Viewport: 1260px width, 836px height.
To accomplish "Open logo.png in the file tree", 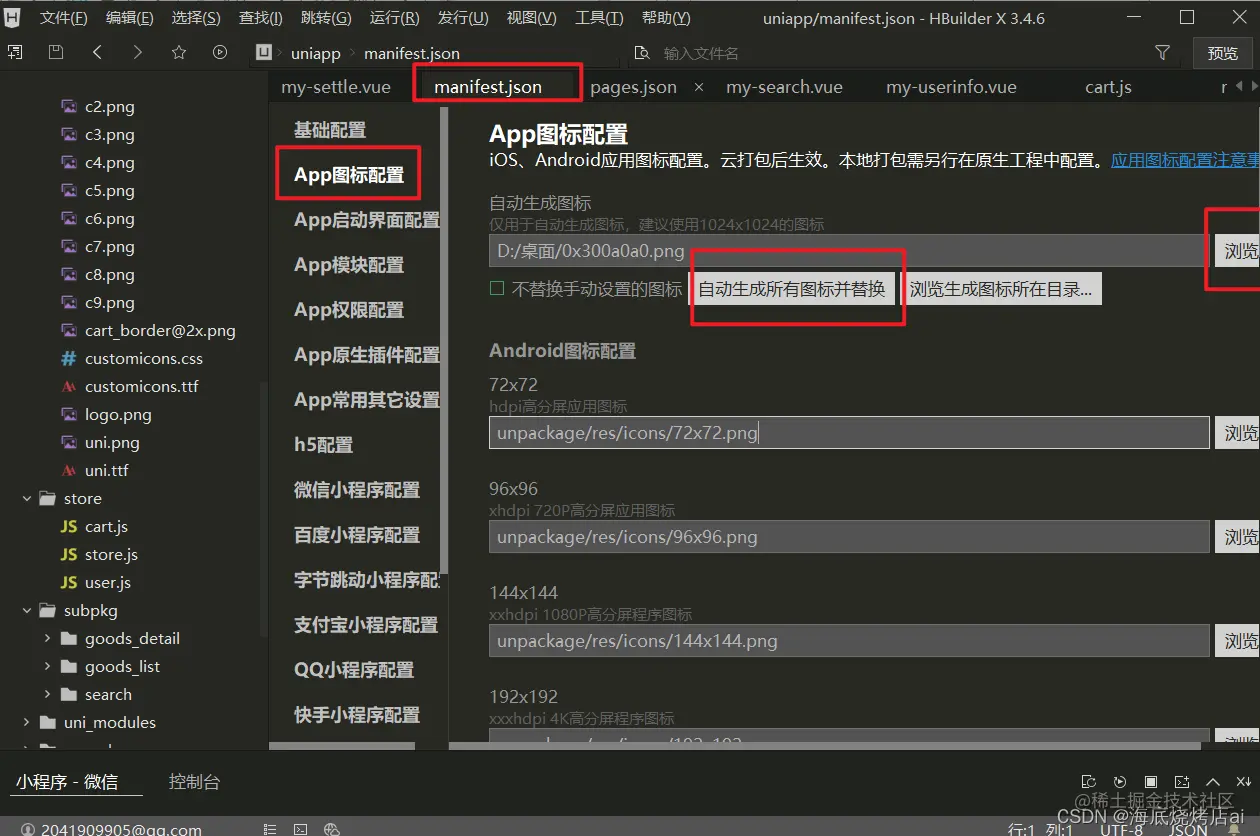I will pyautogui.click(x=118, y=414).
